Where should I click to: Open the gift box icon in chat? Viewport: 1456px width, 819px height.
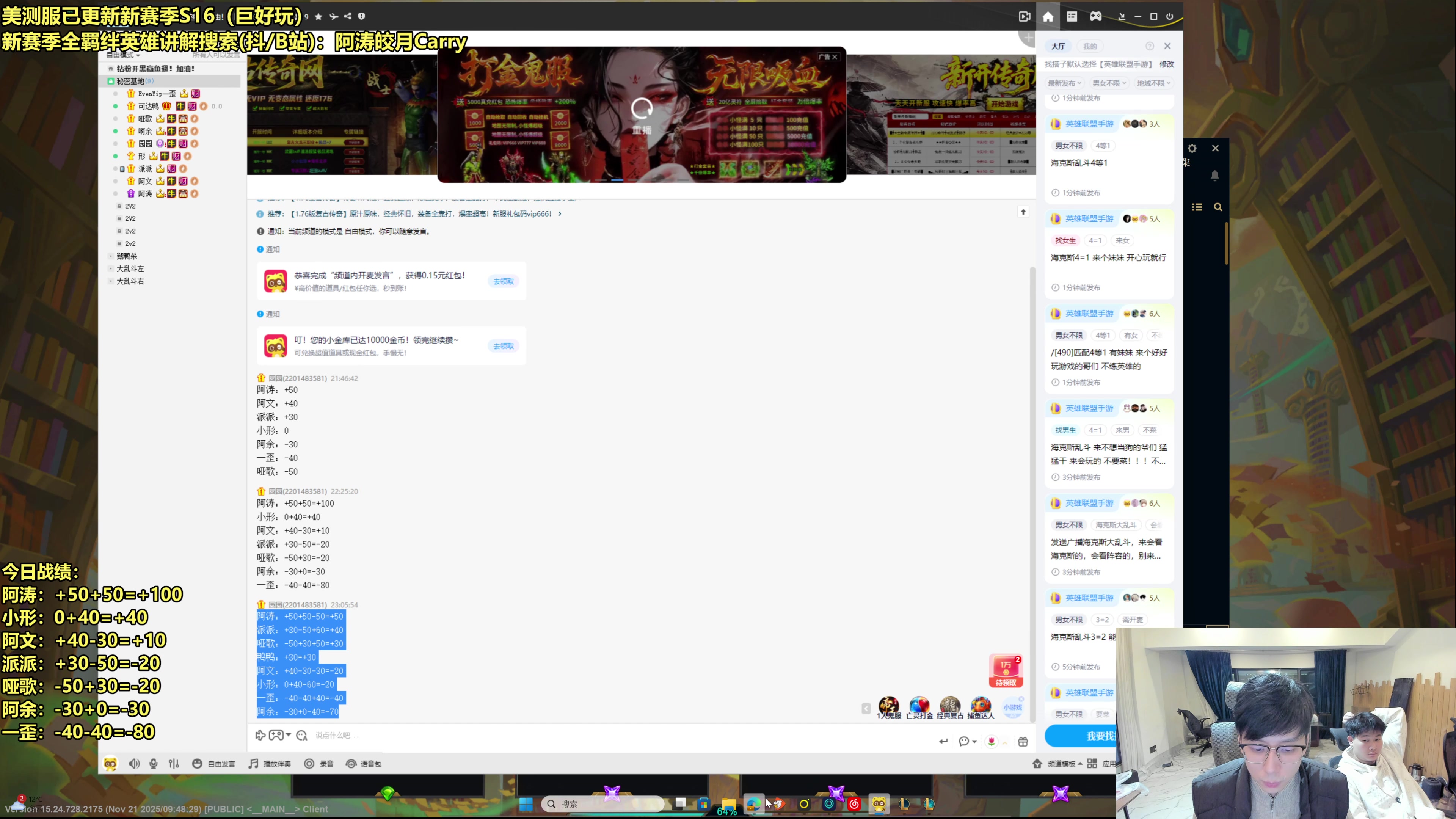[1023, 742]
